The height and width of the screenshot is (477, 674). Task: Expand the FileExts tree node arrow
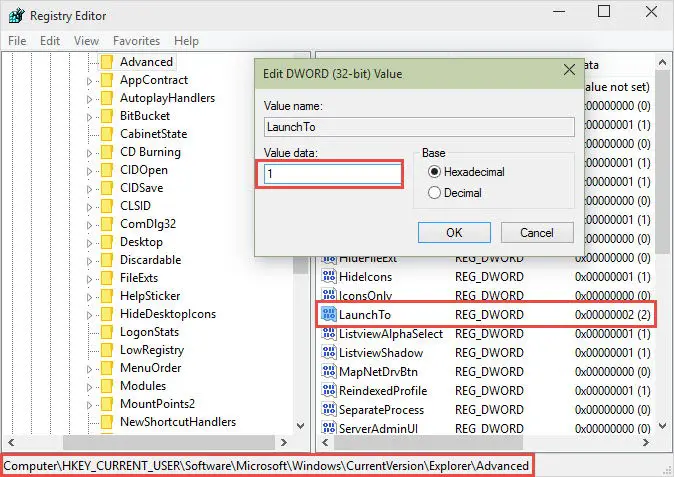click(89, 279)
